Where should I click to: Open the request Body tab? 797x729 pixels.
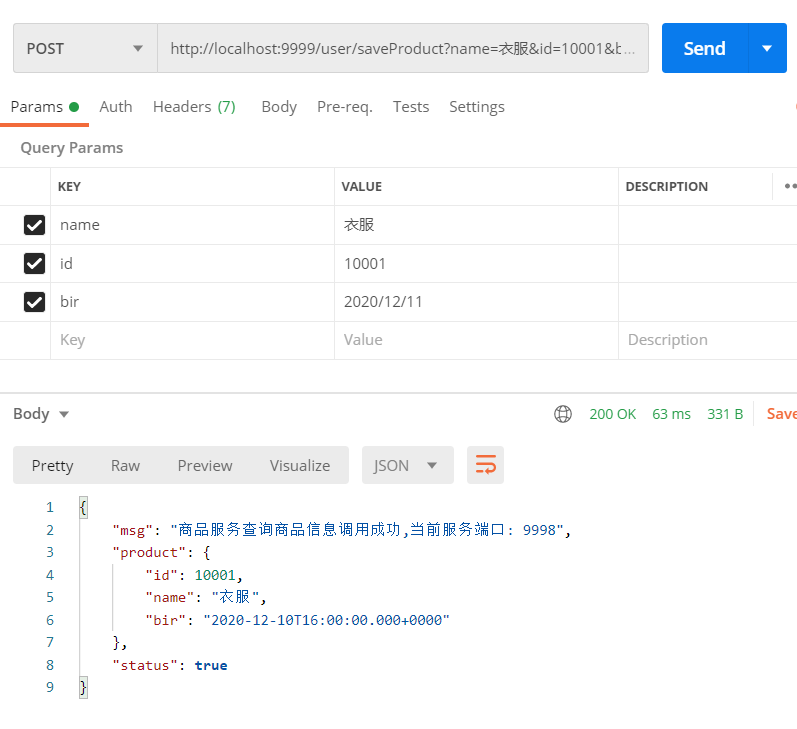click(279, 107)
